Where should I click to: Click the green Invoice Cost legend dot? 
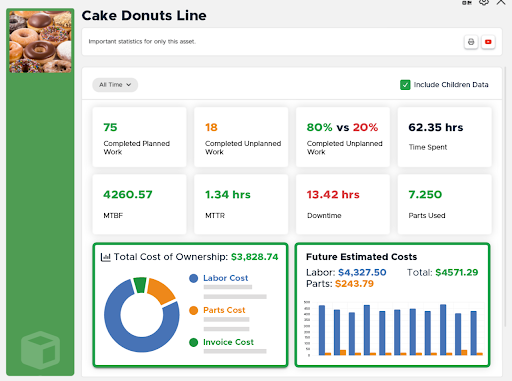(x=193, y=342)
